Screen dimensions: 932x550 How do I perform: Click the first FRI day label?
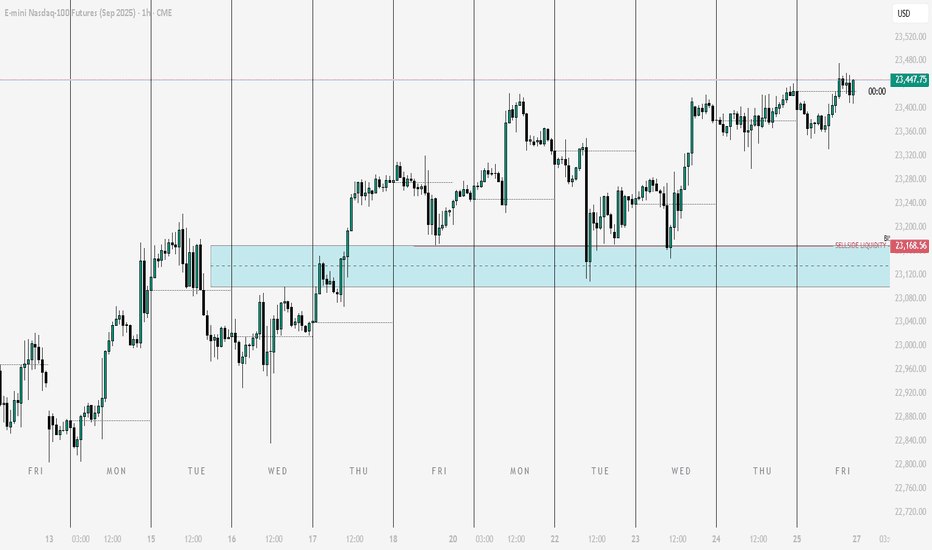coord(36,471)
